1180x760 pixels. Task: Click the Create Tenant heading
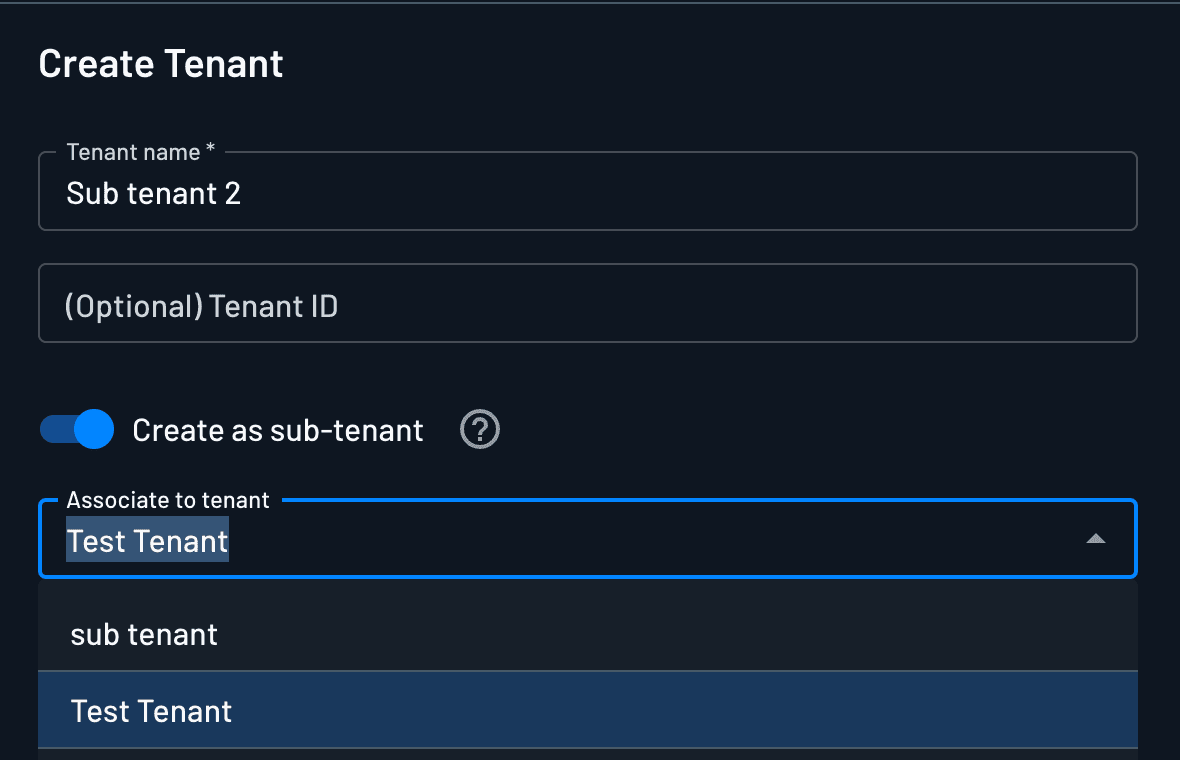coord(160,63)
